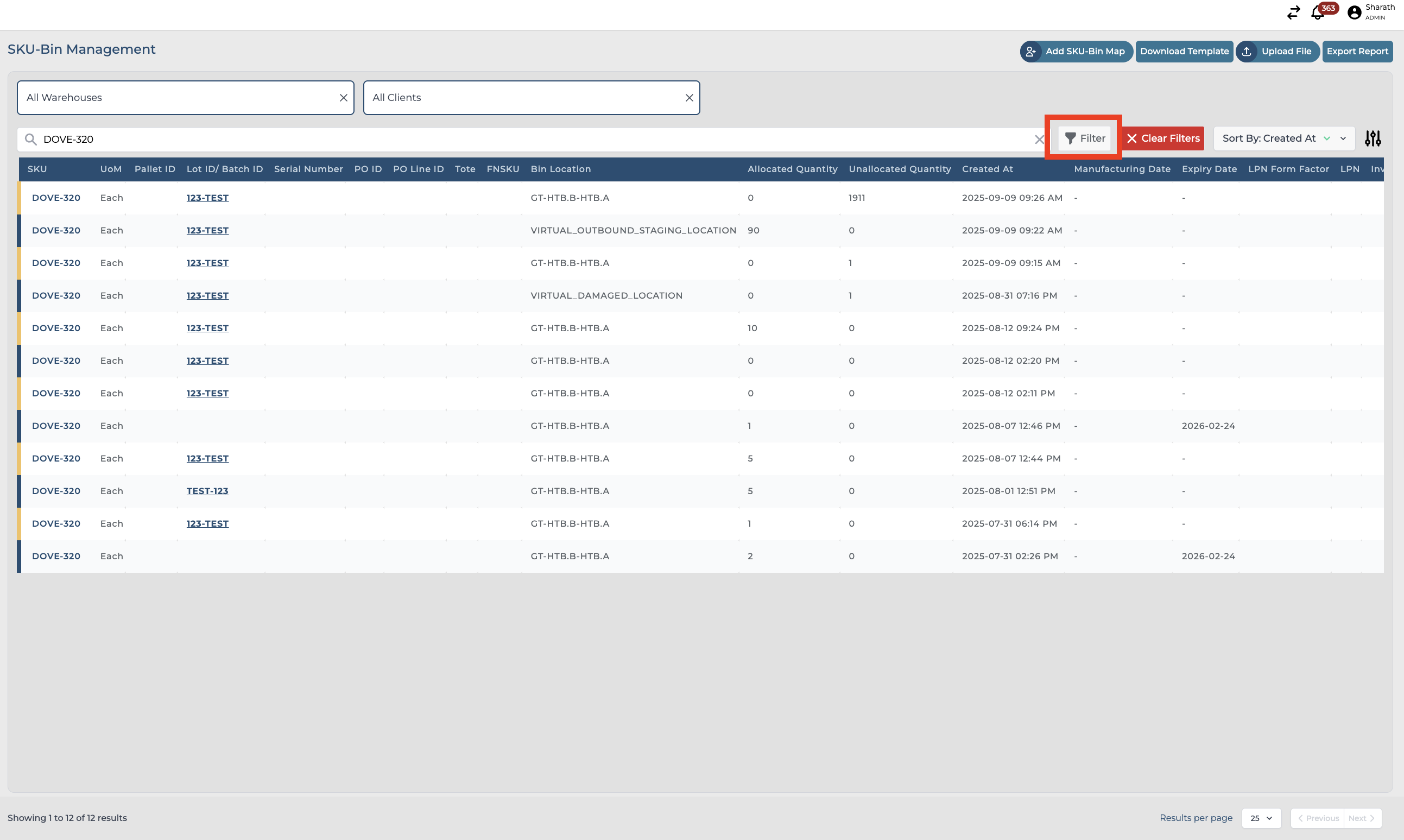
Task: Clear the DOVE-320 search text with X
Action: [x=1039, y=139]
